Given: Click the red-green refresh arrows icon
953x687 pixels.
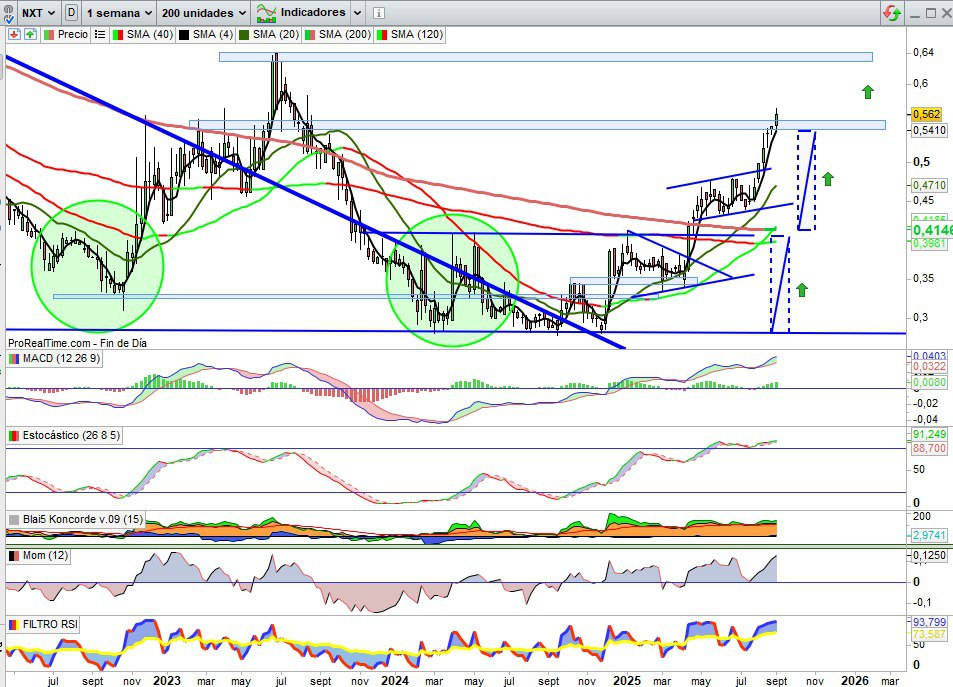Looking at the screenshot, I should (892, 13).
